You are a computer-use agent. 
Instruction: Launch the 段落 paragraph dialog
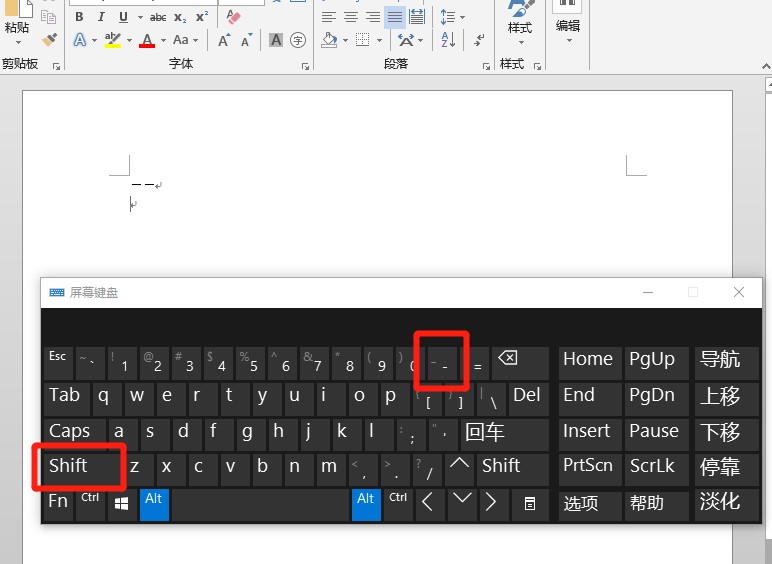coord(486,66)
